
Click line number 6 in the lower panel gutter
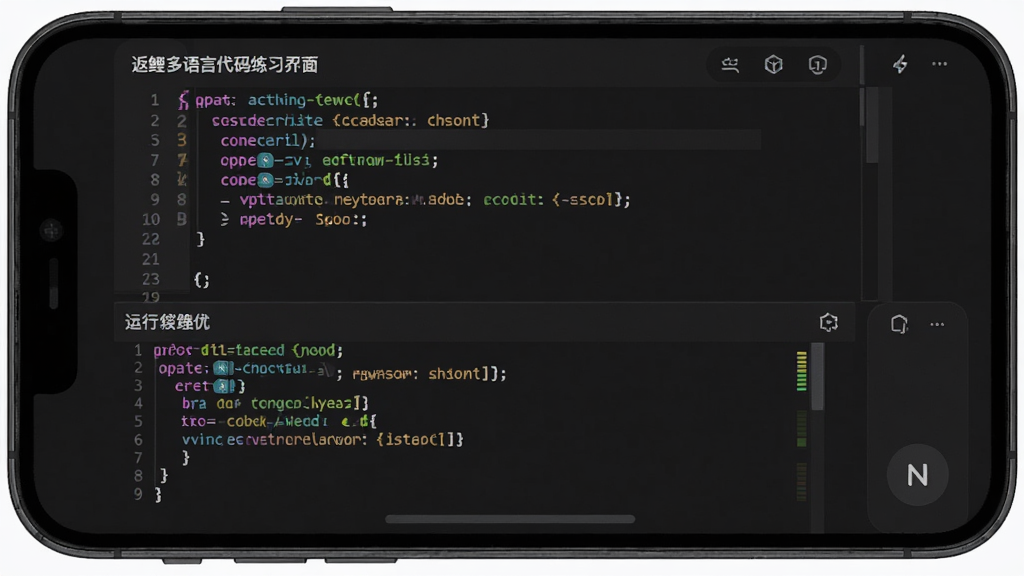pyautogui.click(x=138, y=440)
